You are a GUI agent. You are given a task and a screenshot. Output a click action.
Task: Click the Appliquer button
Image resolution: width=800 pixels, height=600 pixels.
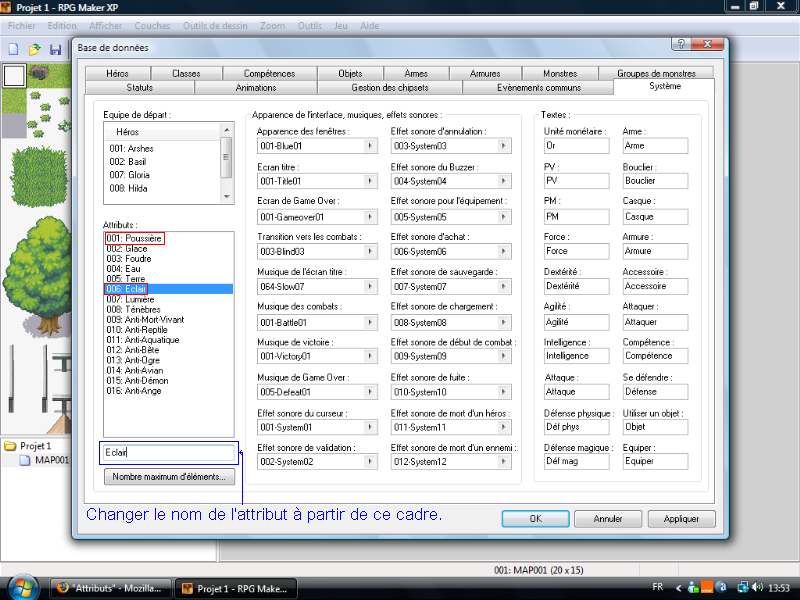(681, 519)
